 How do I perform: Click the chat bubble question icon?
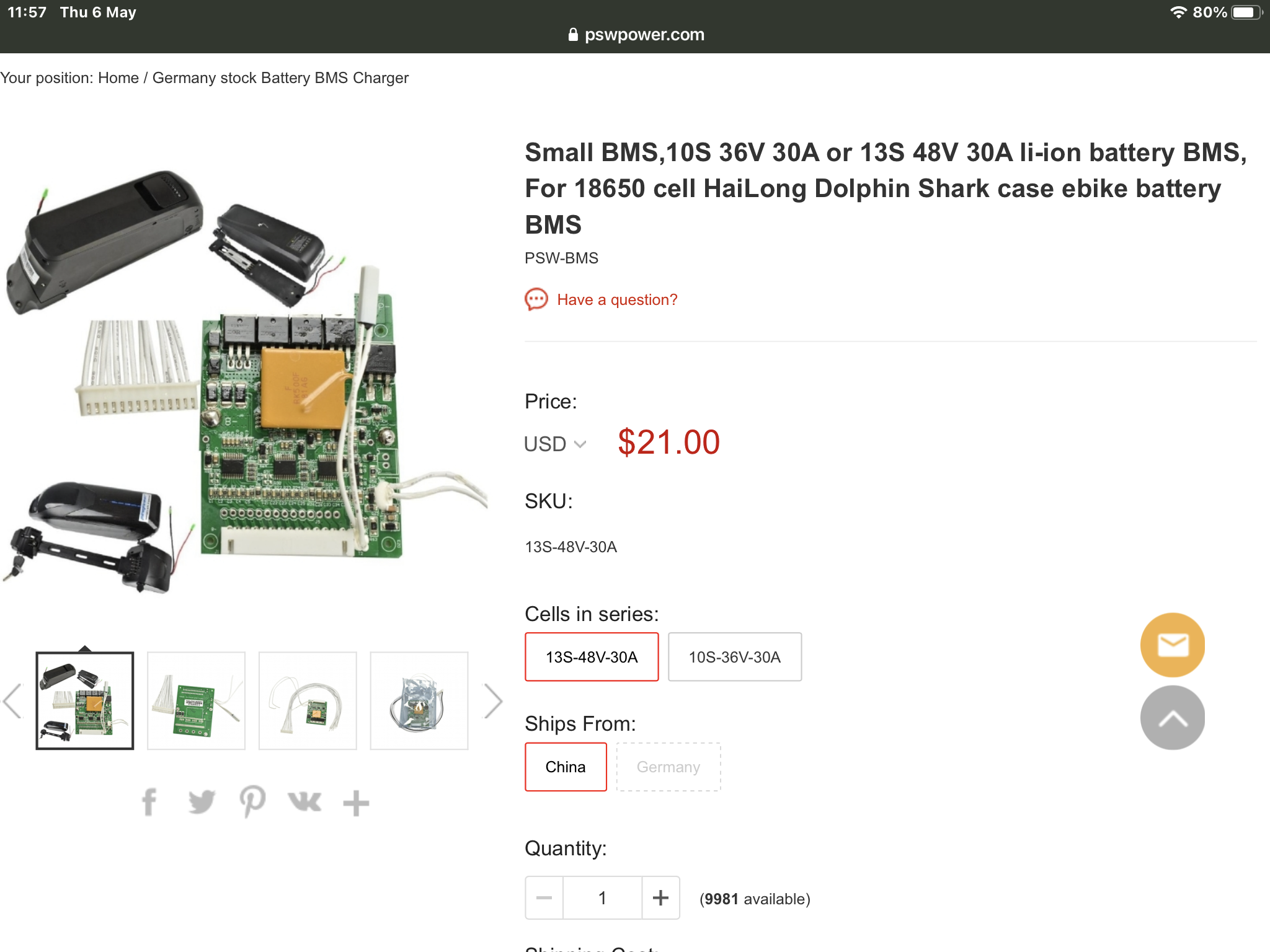536,299
